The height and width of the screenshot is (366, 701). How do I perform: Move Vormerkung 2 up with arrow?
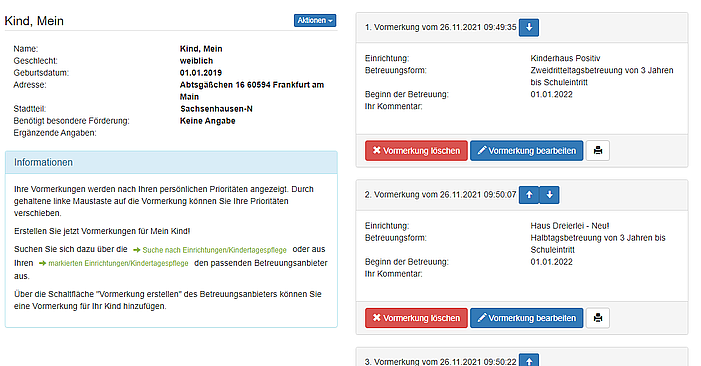point(529,195)
